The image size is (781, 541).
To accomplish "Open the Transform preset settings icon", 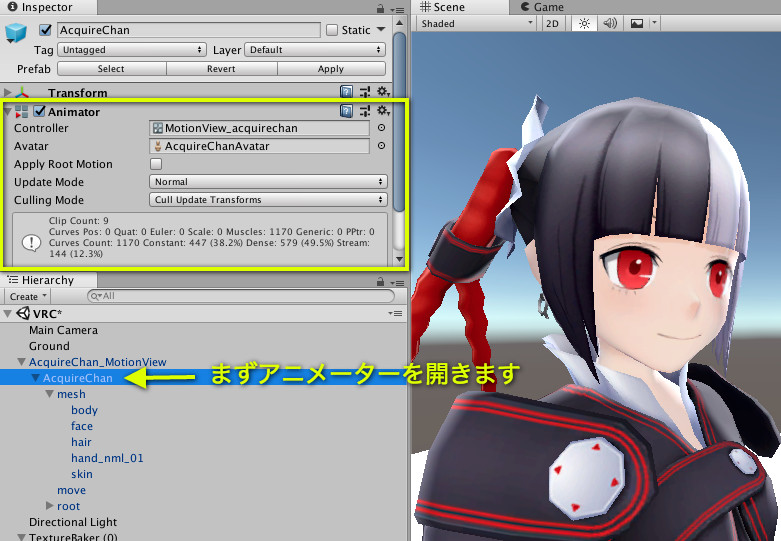I will 365,92.
